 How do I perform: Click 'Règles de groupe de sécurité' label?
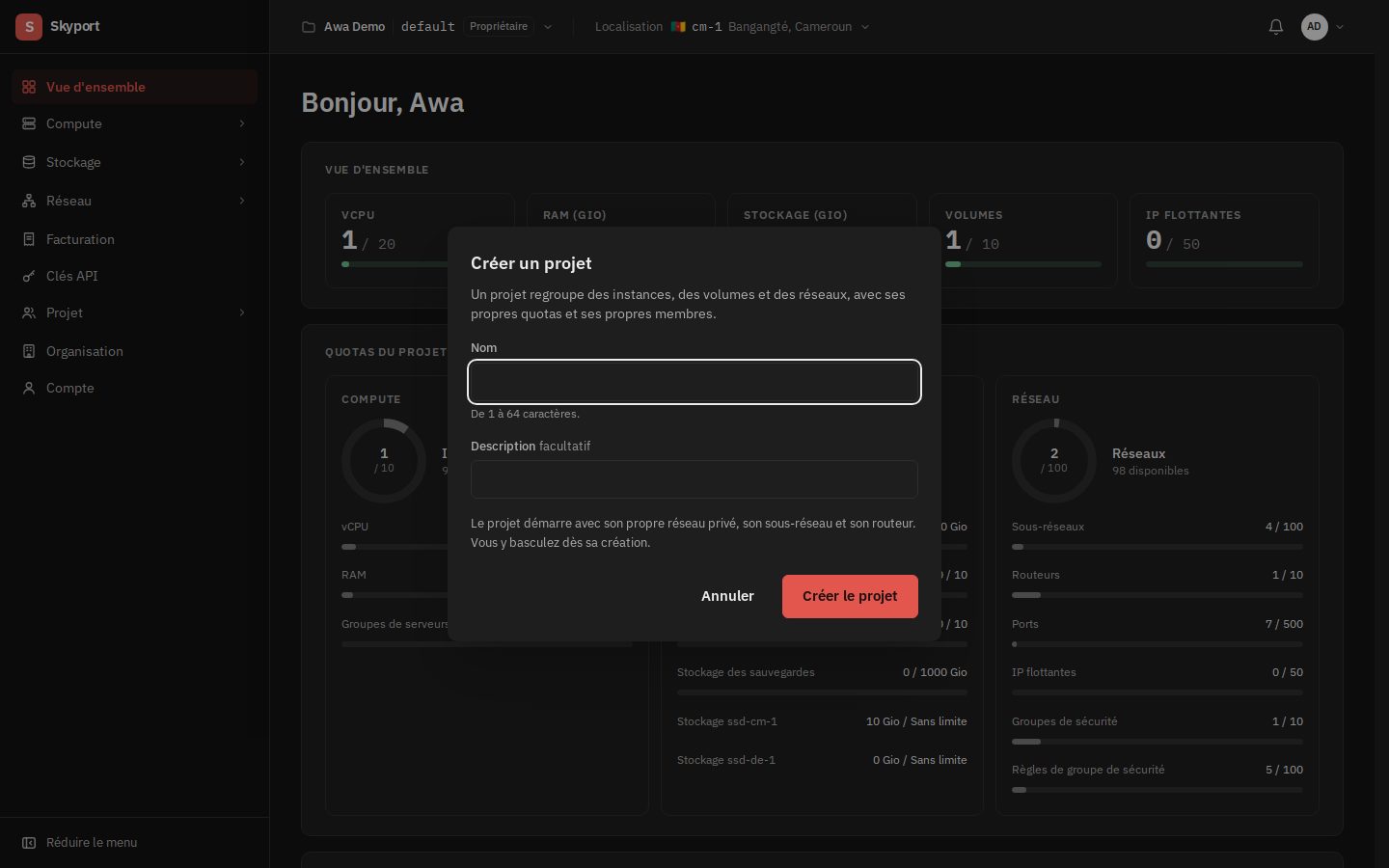point(1088,770)
